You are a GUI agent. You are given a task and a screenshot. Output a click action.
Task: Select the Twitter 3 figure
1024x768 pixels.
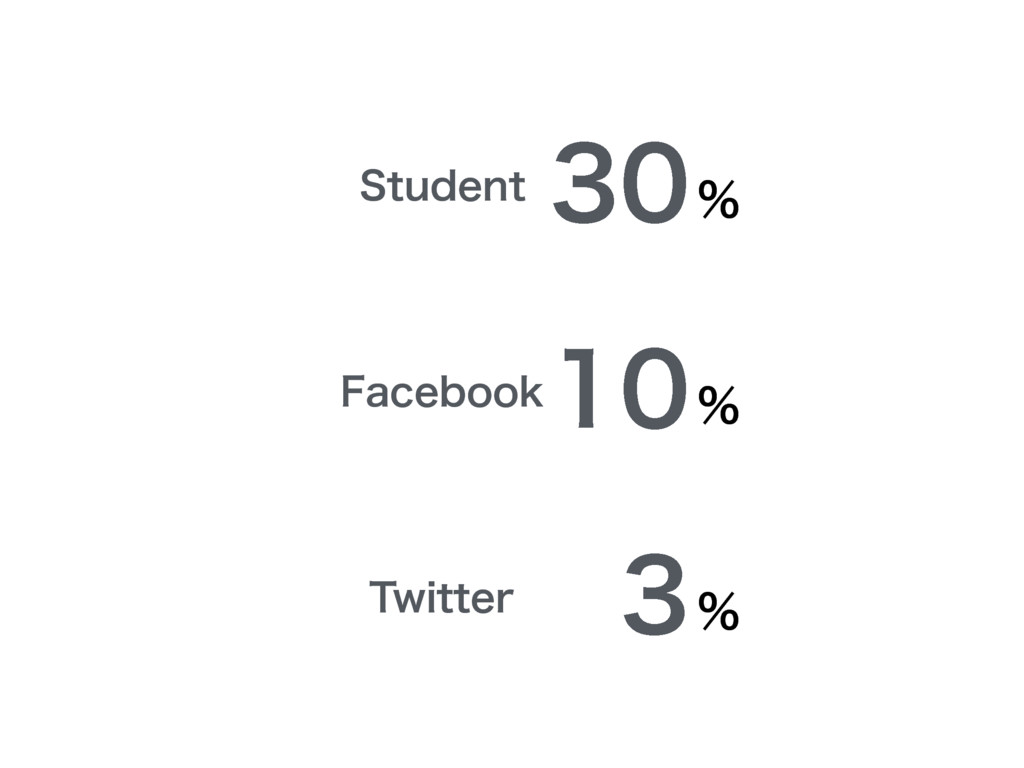655,594
